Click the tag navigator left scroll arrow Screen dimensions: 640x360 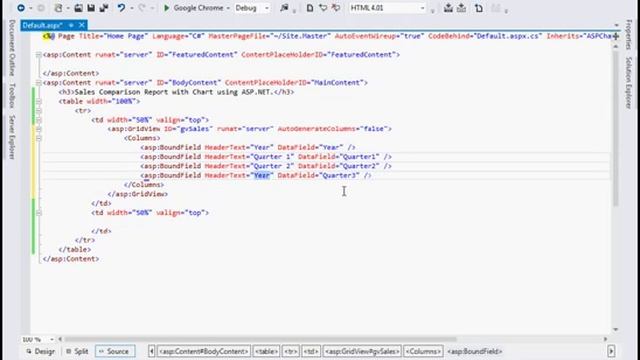pos(151,351)
